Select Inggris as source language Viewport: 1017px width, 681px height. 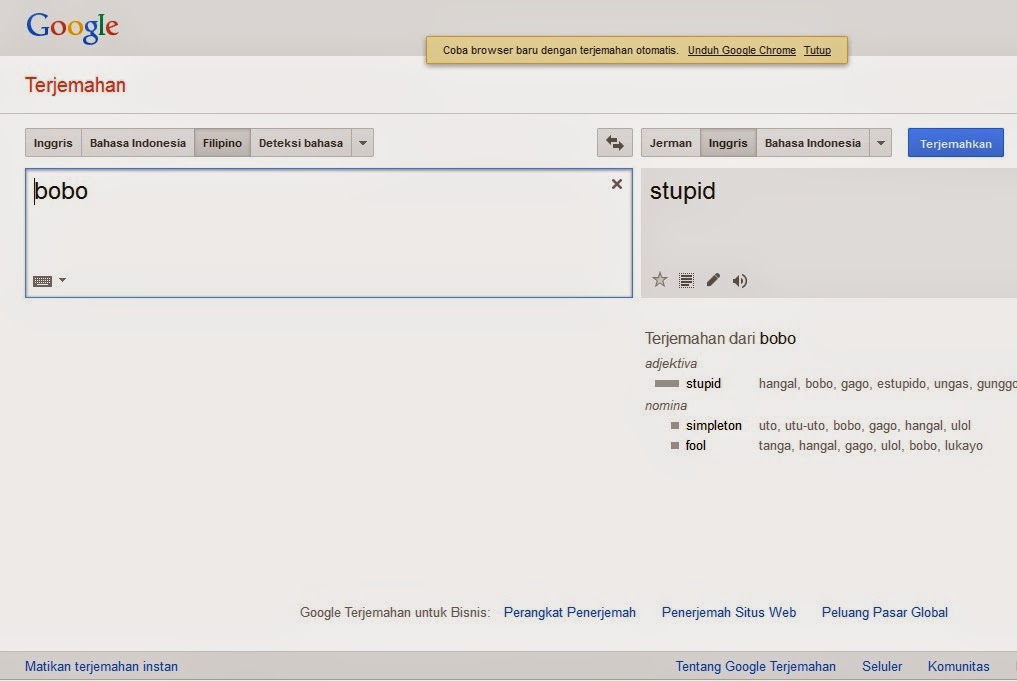53,143
